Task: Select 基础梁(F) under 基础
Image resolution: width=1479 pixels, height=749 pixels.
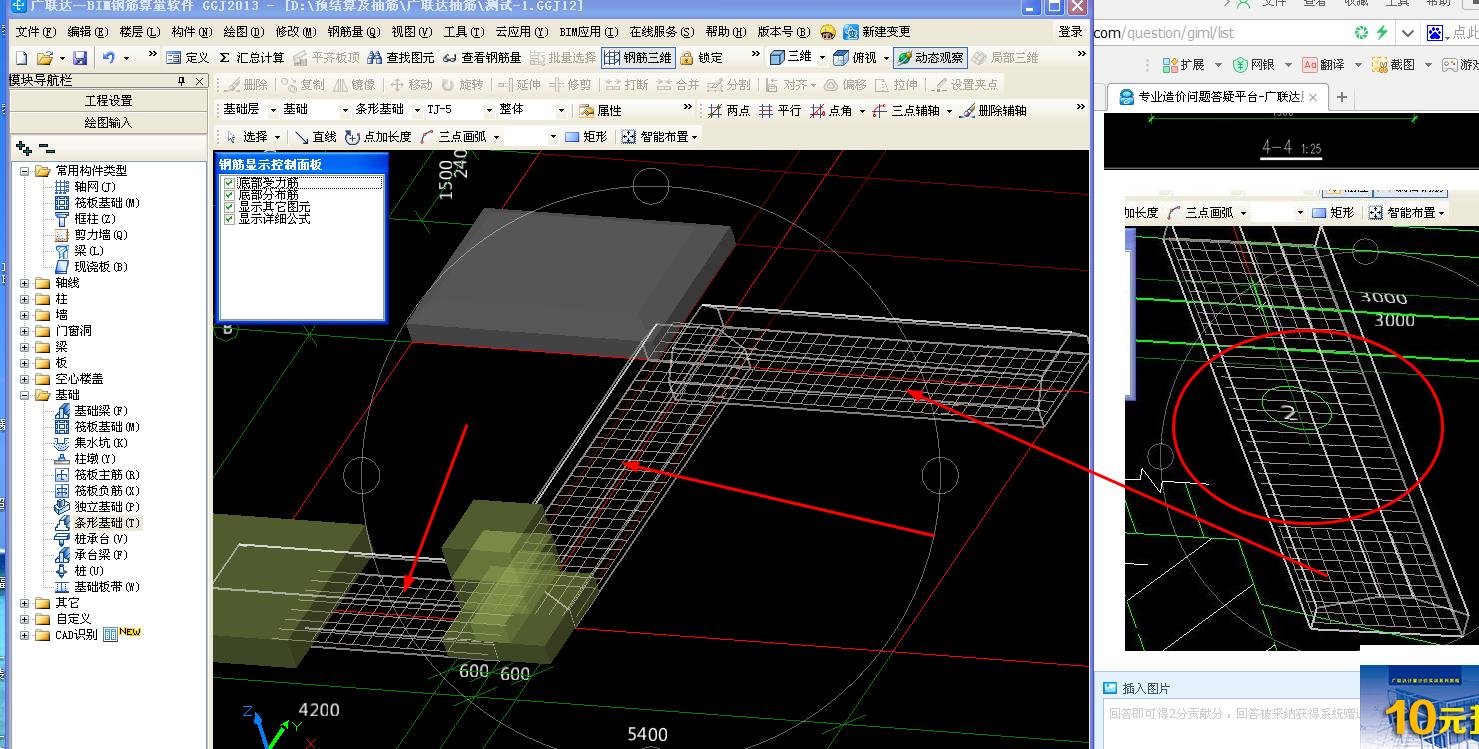Action: pos(92,411)
